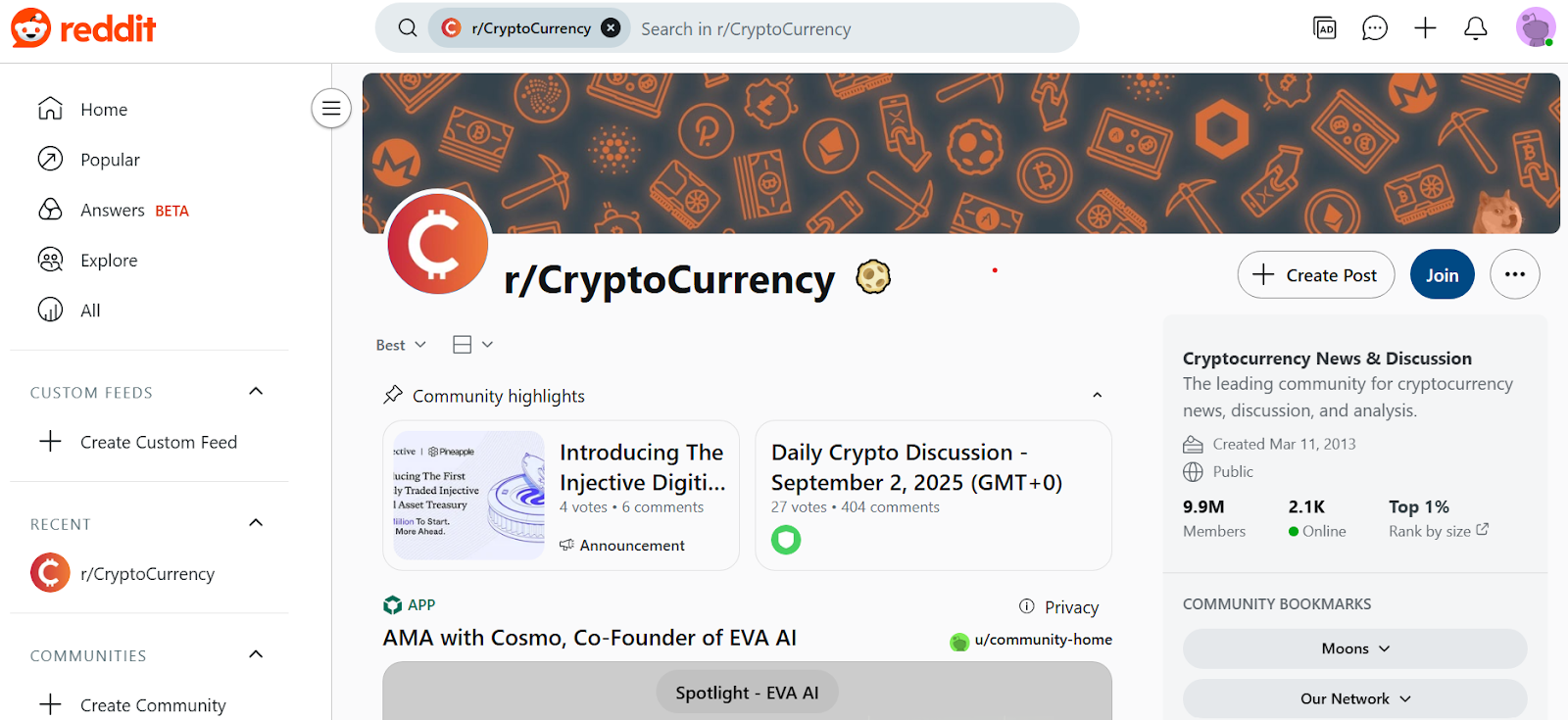Join the r/CryptoCurrency community
Viewport: 1568px width, 720px height.
coord(1442,274)
